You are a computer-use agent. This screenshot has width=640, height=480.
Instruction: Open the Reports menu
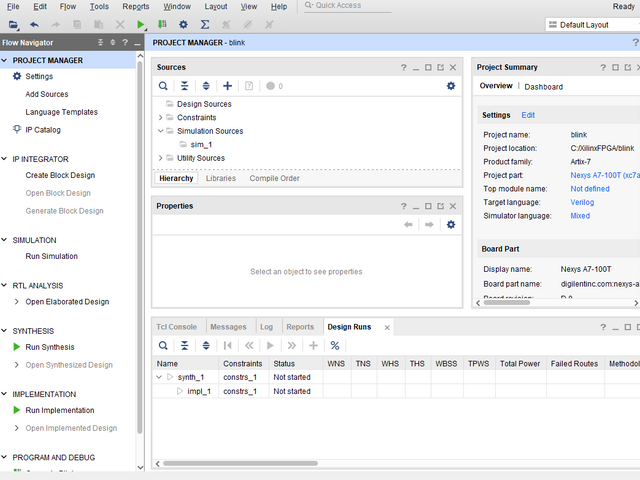coord(135,6)
